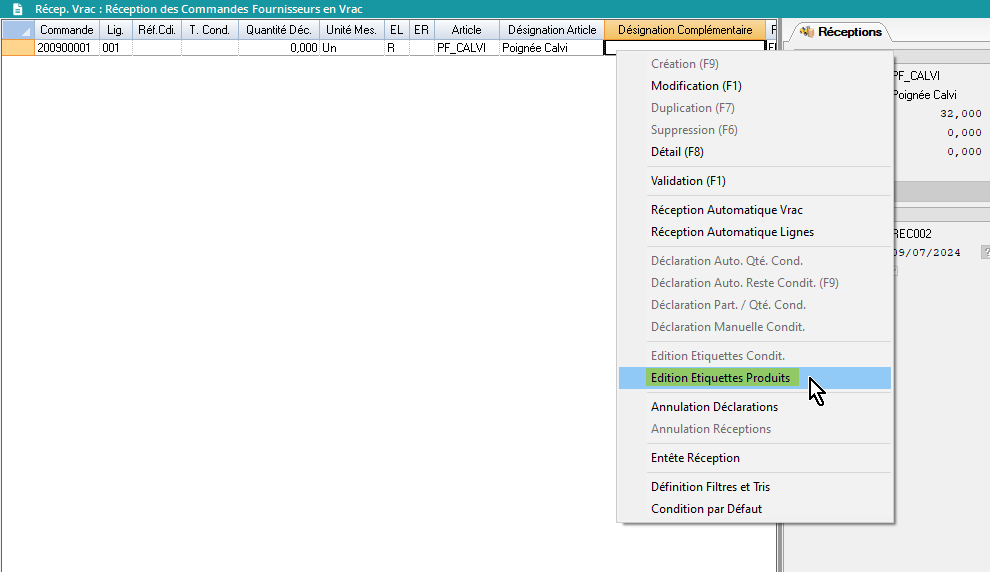Select the orange row header of order 200900001
990x572 pixels.
coord(17,47)
